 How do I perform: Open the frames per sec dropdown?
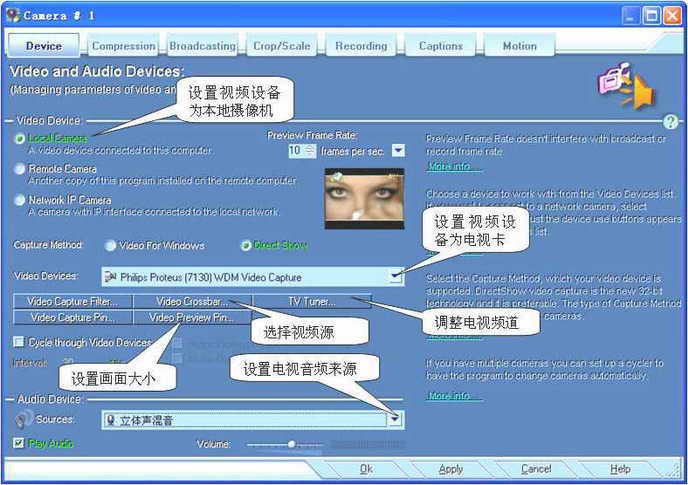tap(398, 150)
